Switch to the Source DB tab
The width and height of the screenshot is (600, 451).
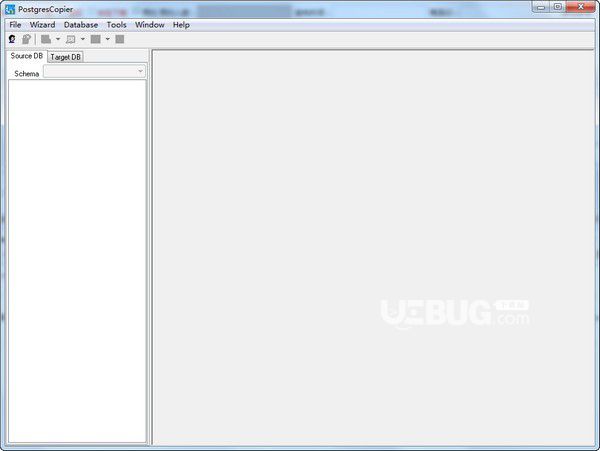pyautogui.click(x=26, y=56)
